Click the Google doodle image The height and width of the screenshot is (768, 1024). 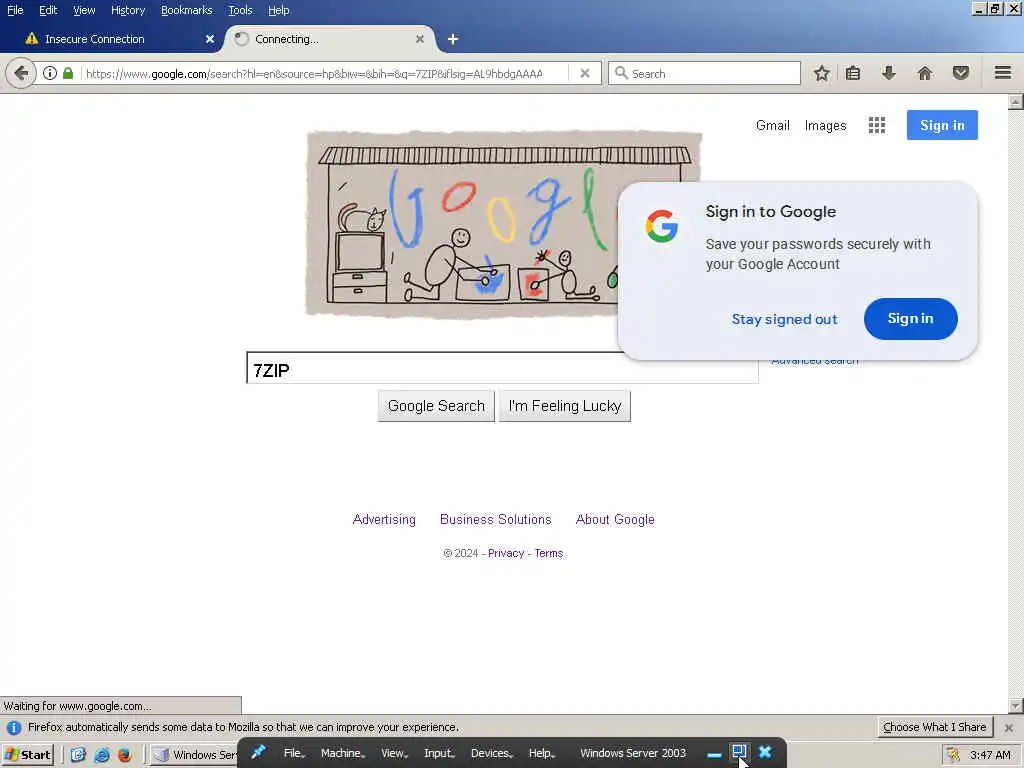click(503, 224)
